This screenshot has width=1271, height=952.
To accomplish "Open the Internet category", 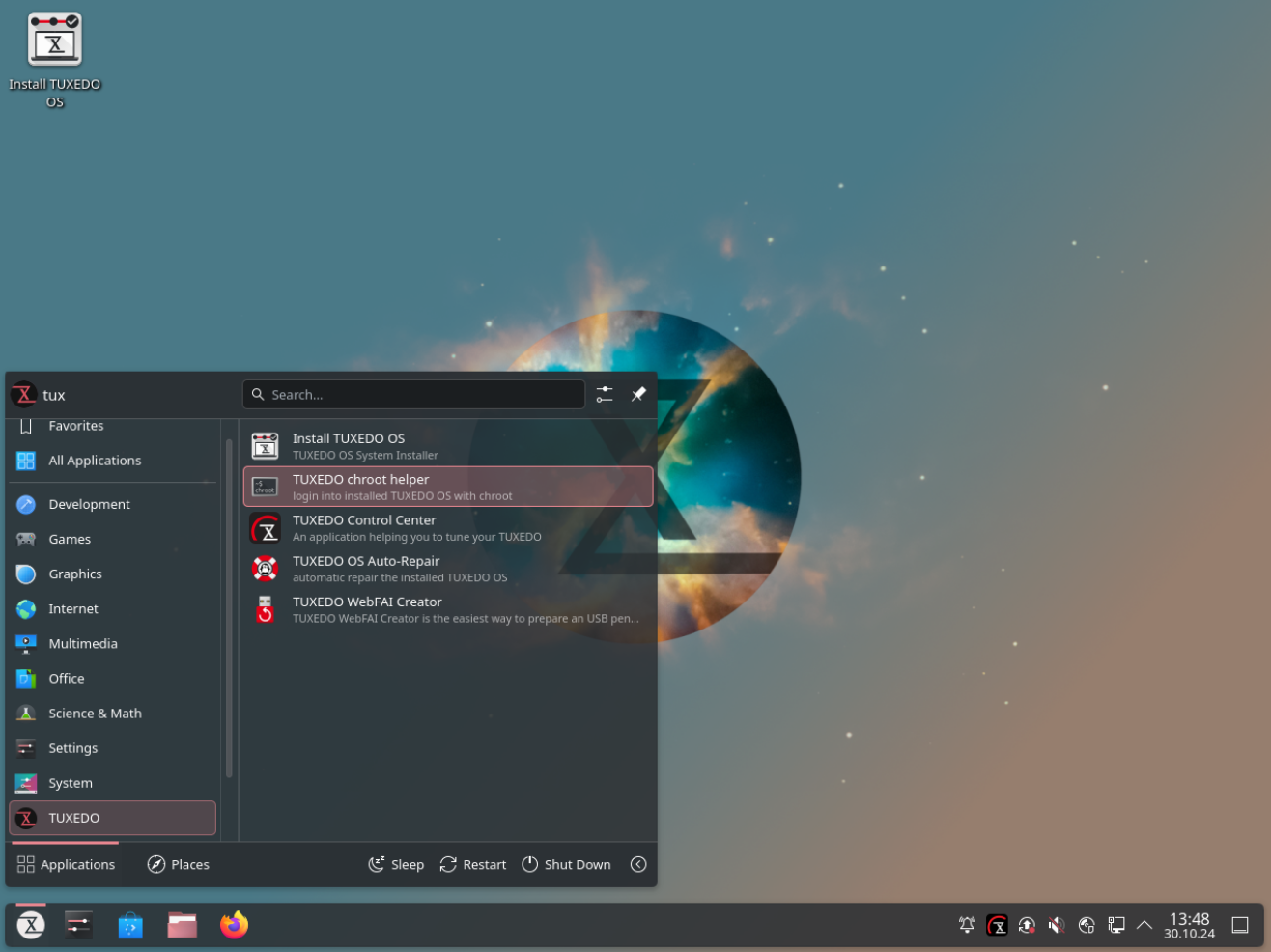I will pyautogui.click(x=113, y=608).
